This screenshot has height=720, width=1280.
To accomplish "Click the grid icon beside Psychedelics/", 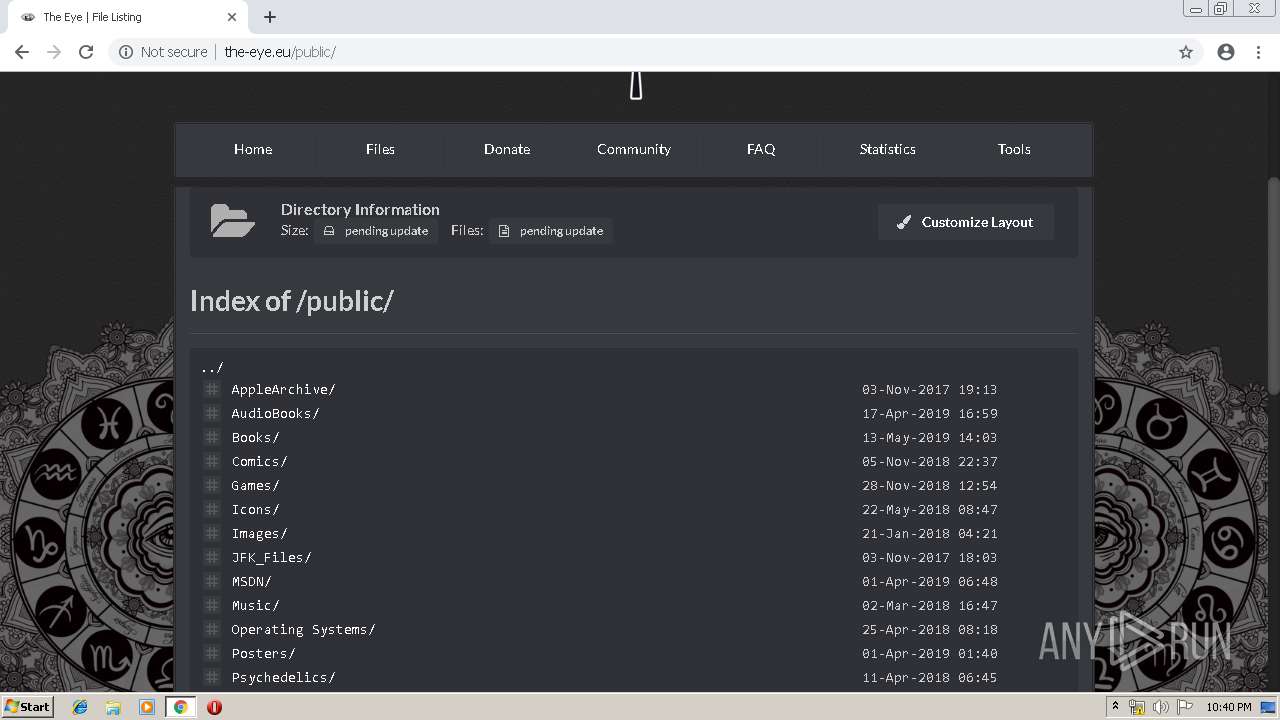I will click(212, 677).
